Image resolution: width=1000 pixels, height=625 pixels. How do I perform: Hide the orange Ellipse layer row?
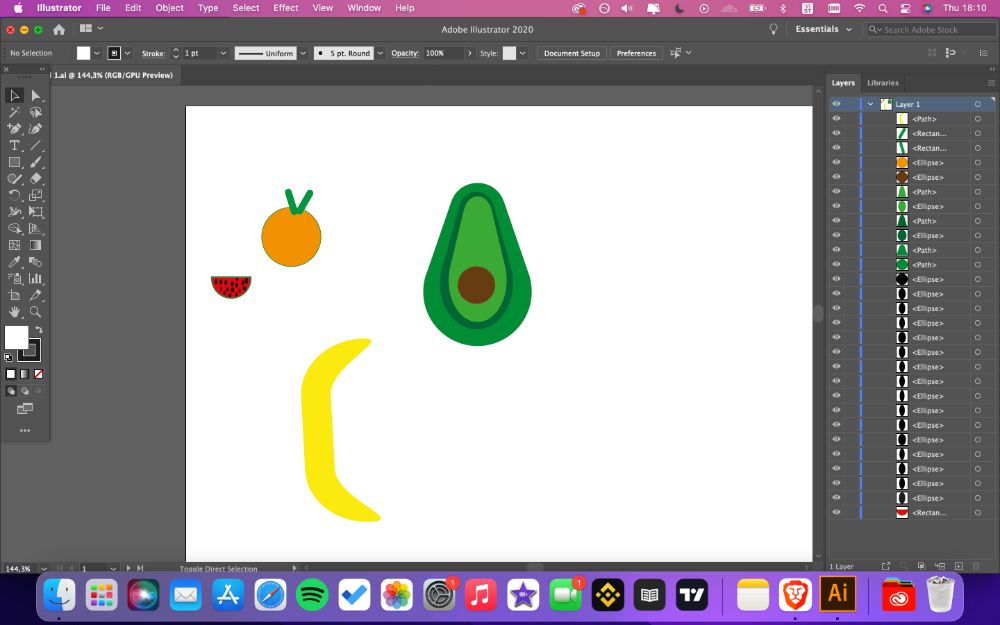pyautogui.click(x=836, y=163)
